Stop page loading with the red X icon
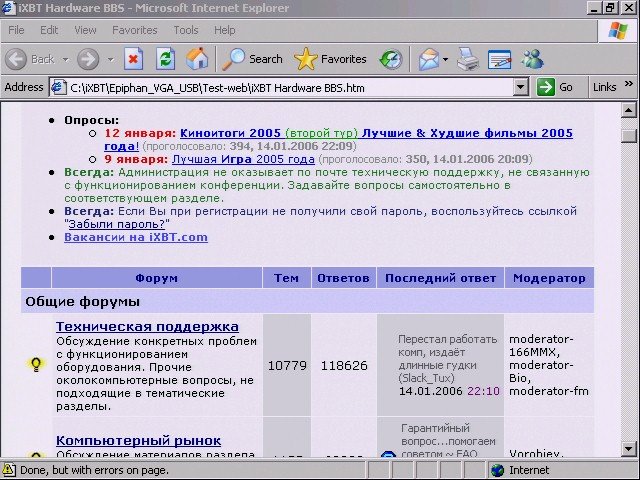Viewport: 640px width, 480px height. pos(133,59)
